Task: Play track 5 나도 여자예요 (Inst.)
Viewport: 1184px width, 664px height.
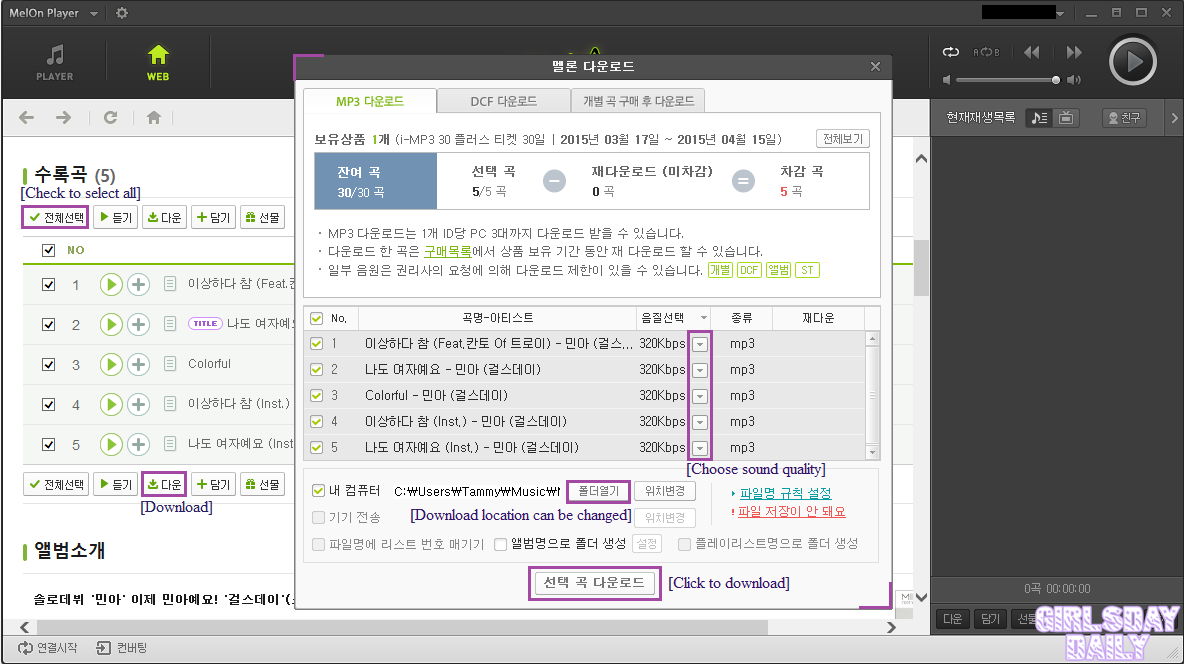Action: click(111, 444)
